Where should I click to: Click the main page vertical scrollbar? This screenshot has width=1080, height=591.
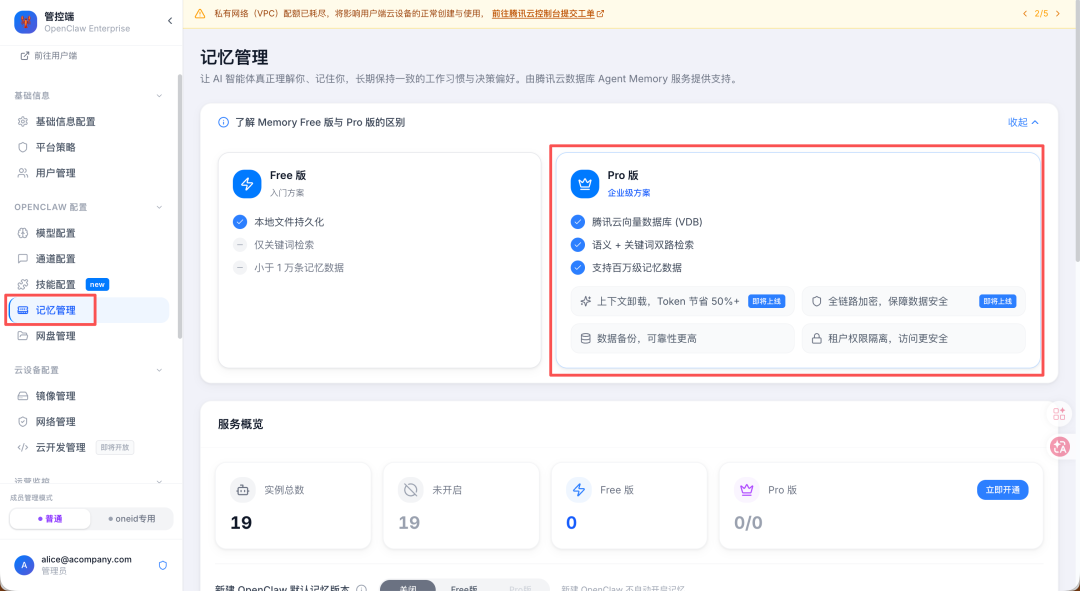click(x=1077, y=131)
